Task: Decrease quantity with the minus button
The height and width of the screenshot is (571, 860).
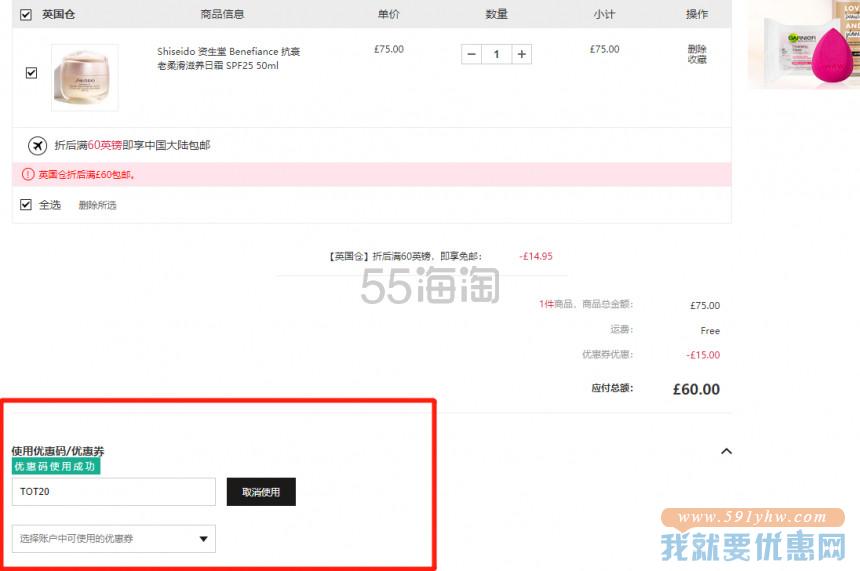Action: (x=471, y=54)
